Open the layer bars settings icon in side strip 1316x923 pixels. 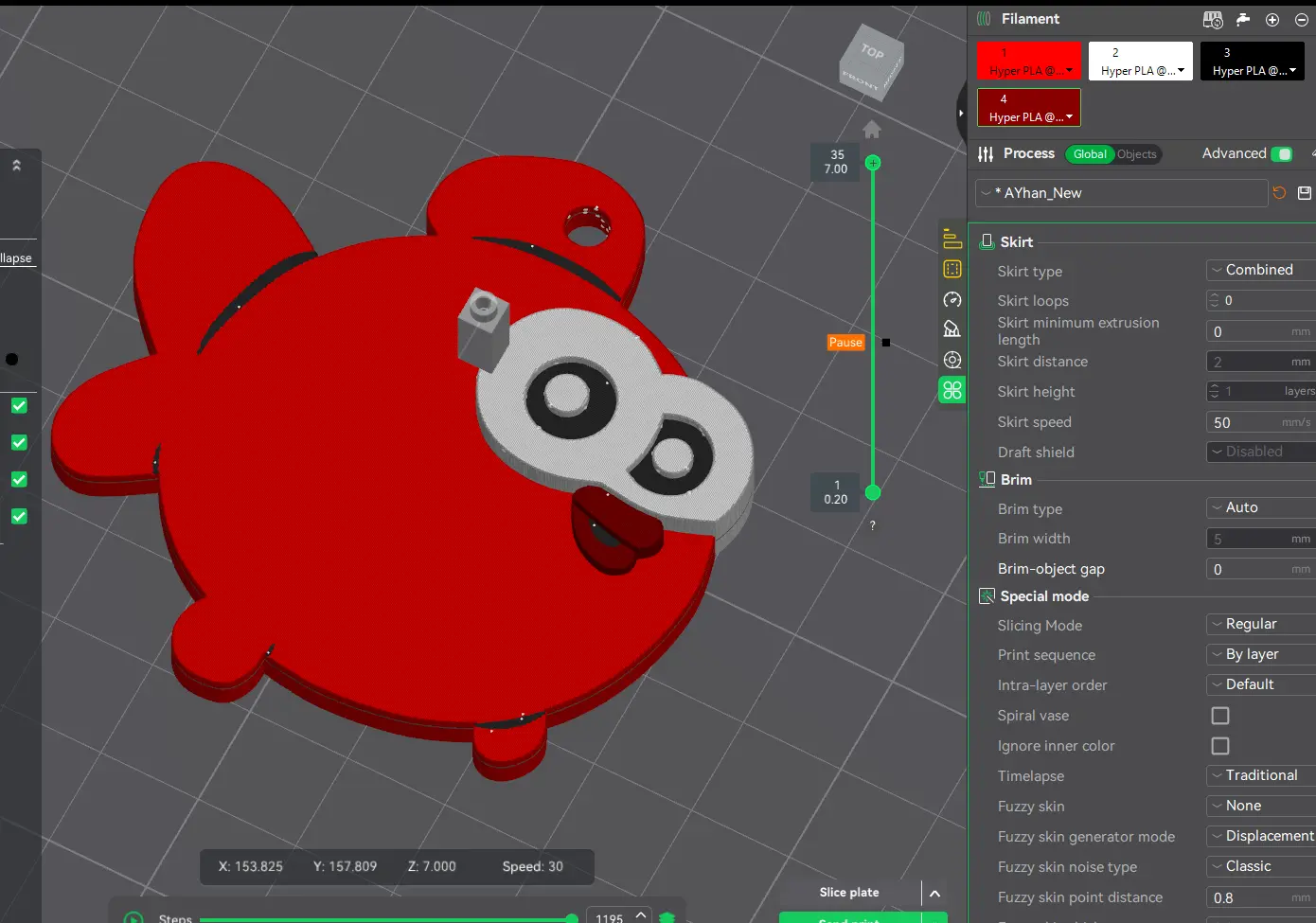point(952,239)
